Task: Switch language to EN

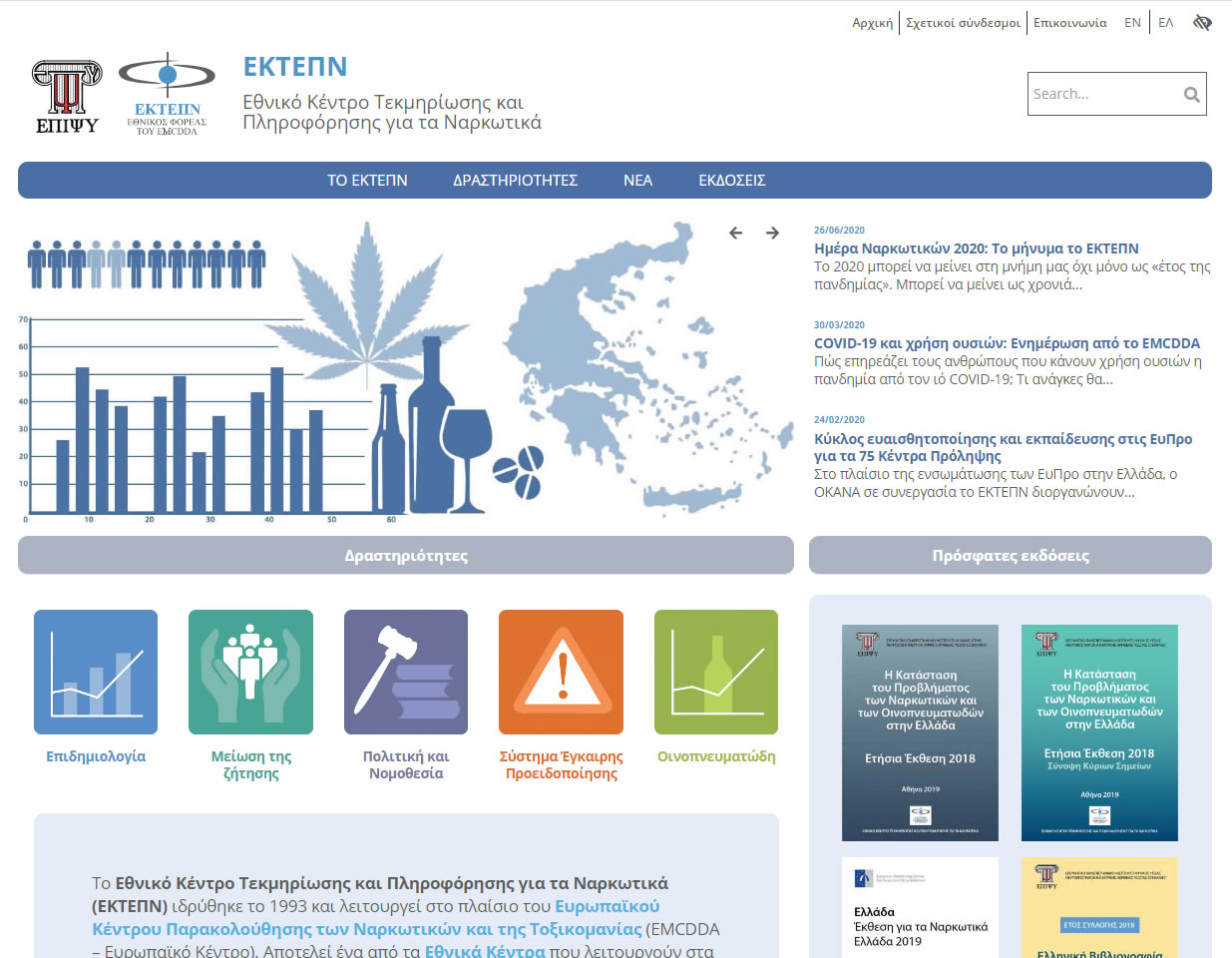Action: coord(1132,23)
